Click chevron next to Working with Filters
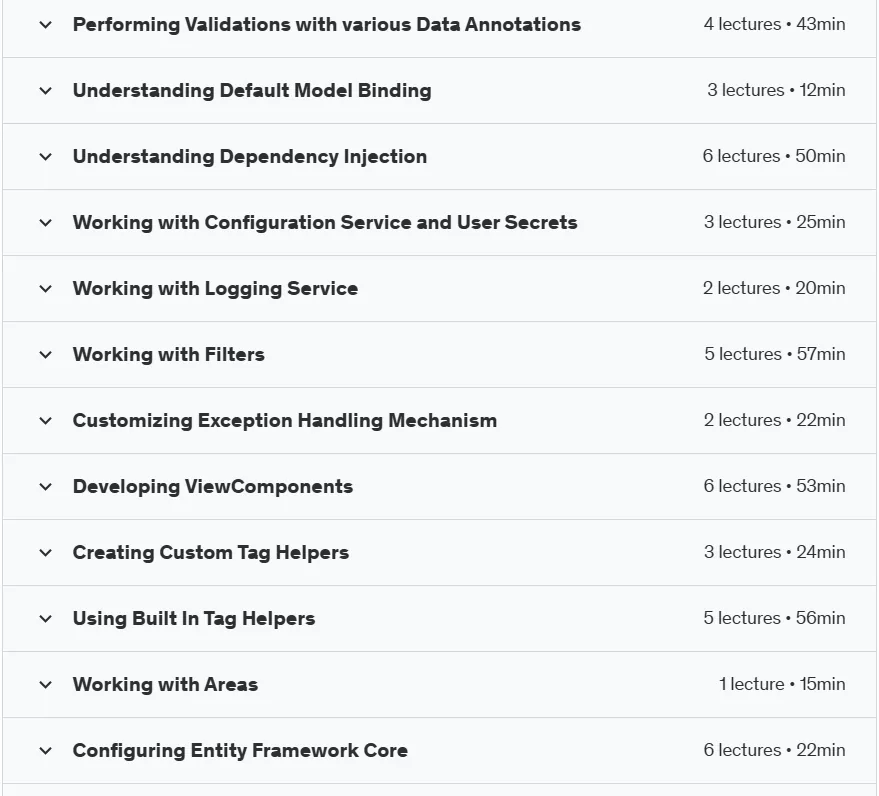Image resolution: width=879 pixels, height=796 pixels. pos(45,355)
